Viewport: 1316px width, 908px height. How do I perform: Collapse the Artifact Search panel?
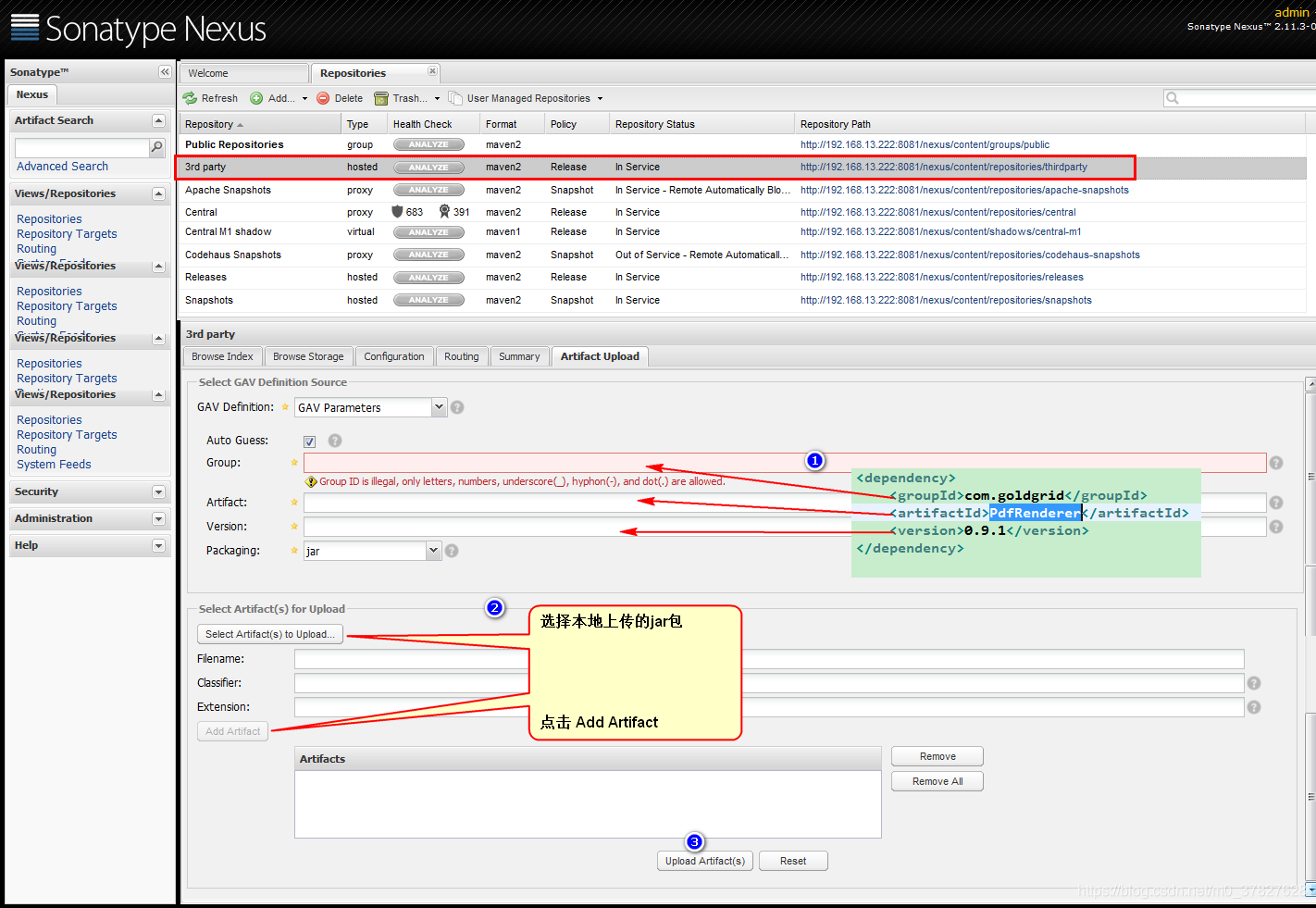[x=158, y=121]
